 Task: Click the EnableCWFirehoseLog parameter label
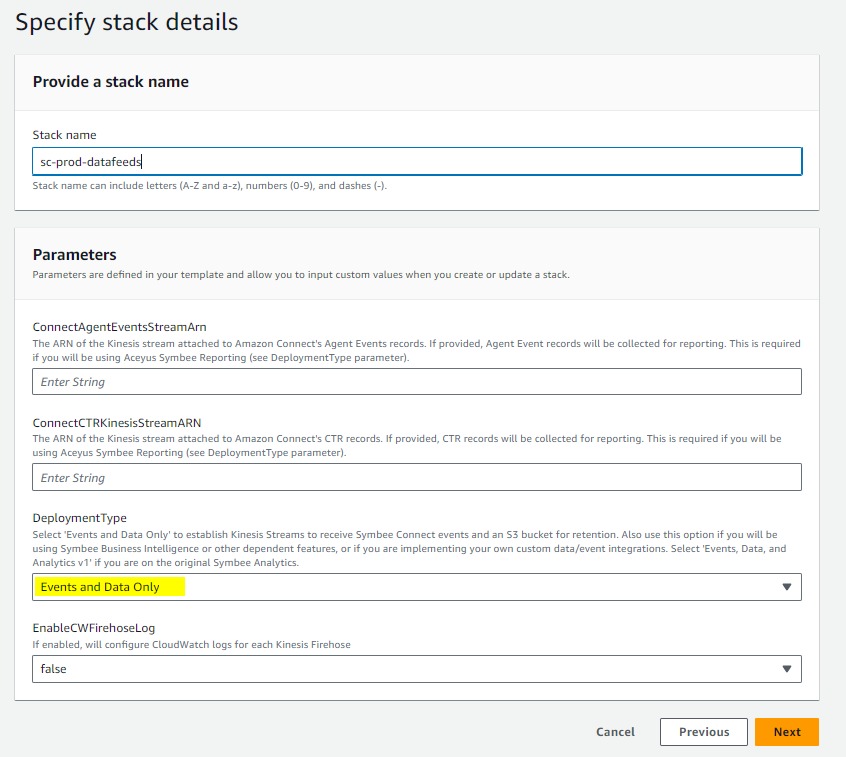tap(93, 628)
